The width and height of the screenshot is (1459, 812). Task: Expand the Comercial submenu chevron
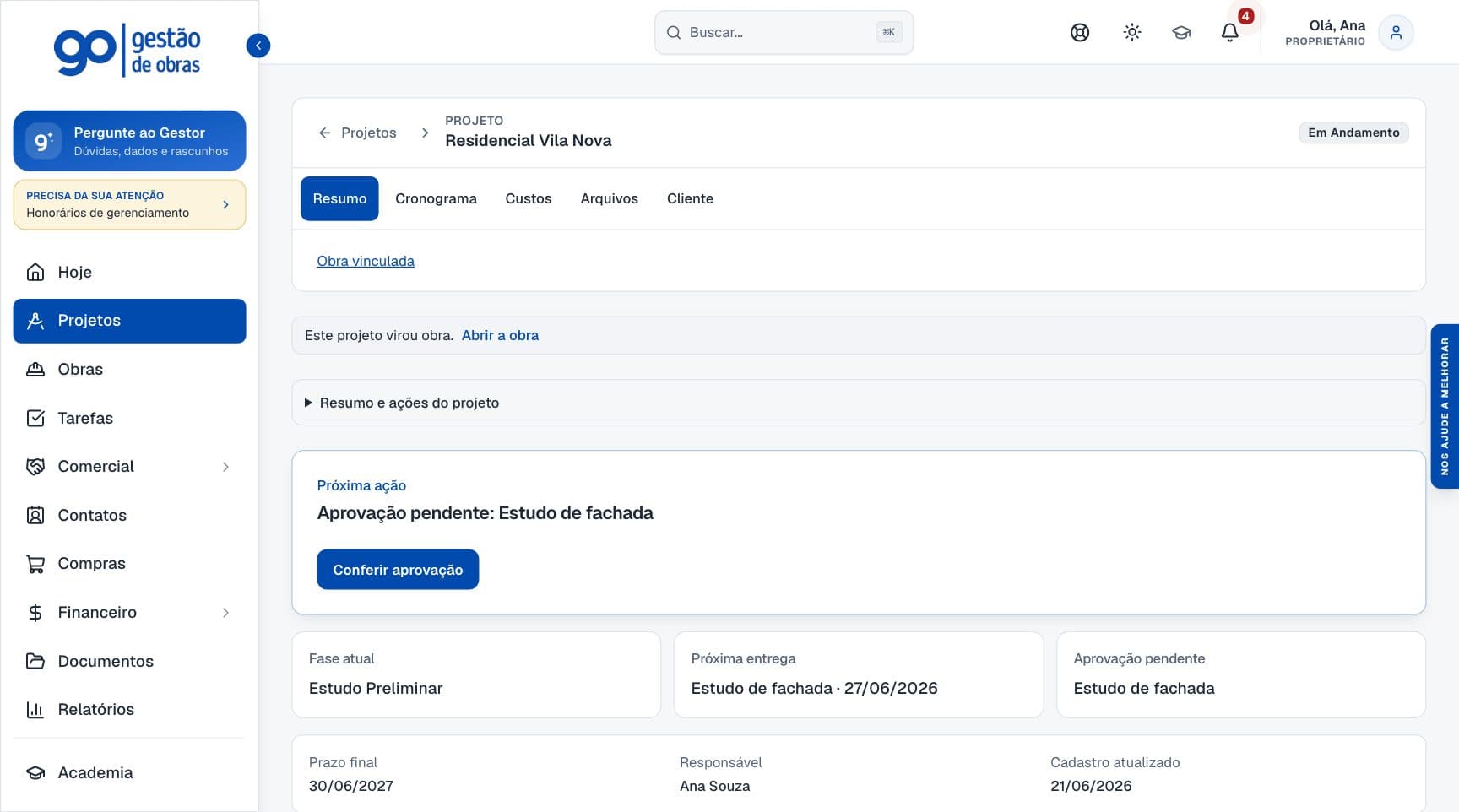[x=225, y=467]
